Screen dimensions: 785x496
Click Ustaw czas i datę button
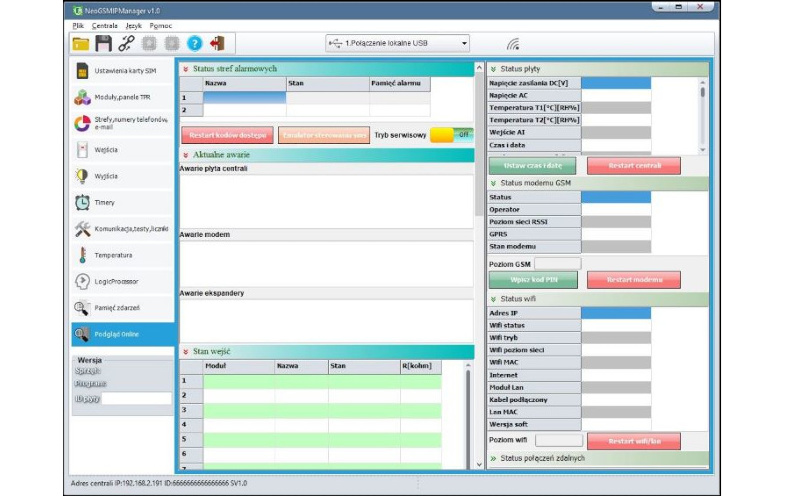(x=533, y=166)
